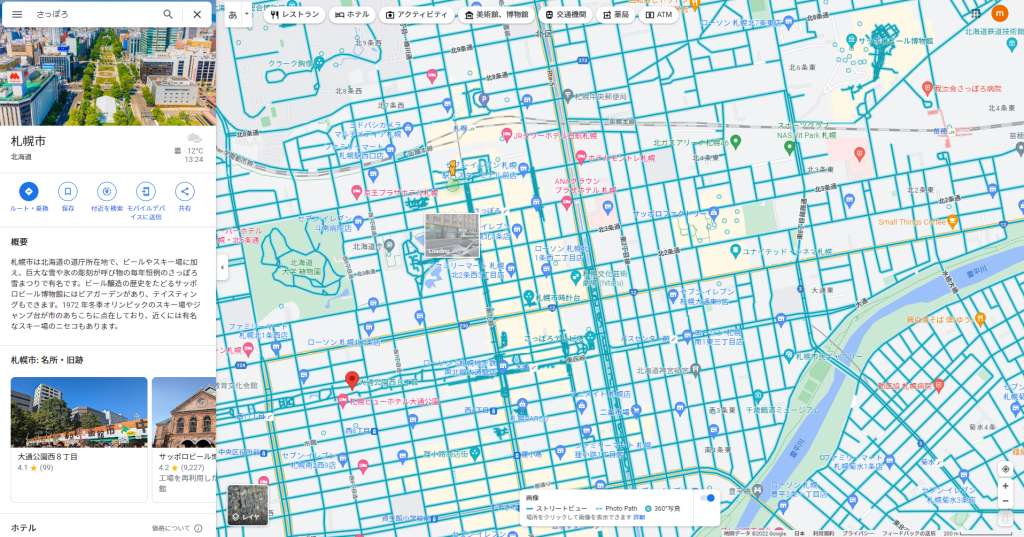Click the 北海道庁 marker
The image size is (1024, 537).
(x=389, y=246)
